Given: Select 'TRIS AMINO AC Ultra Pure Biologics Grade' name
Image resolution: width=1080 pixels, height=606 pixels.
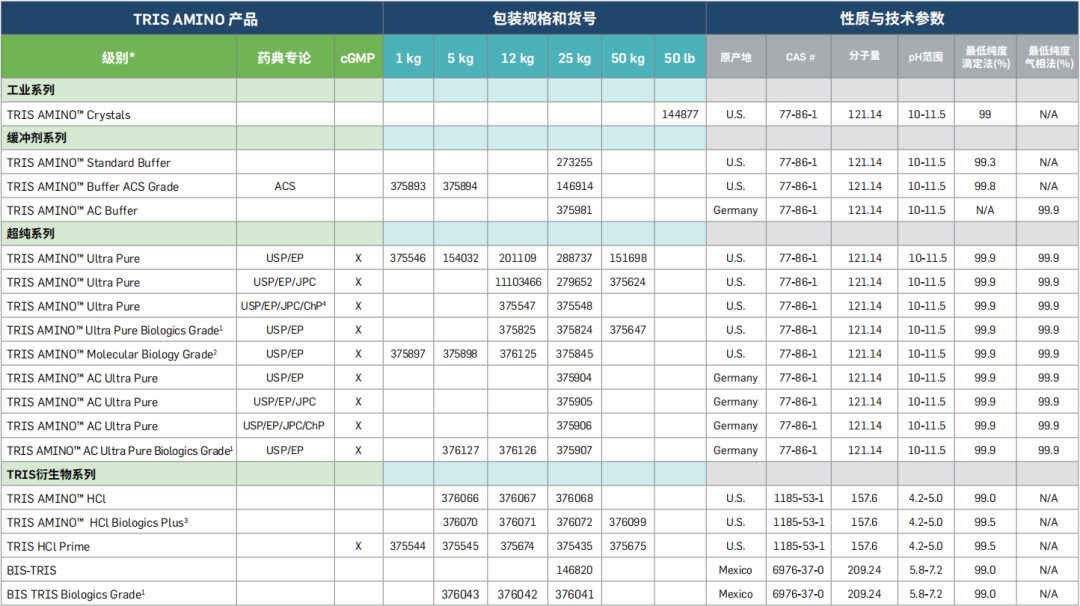Looking at the screenshot, I should 120,450.
